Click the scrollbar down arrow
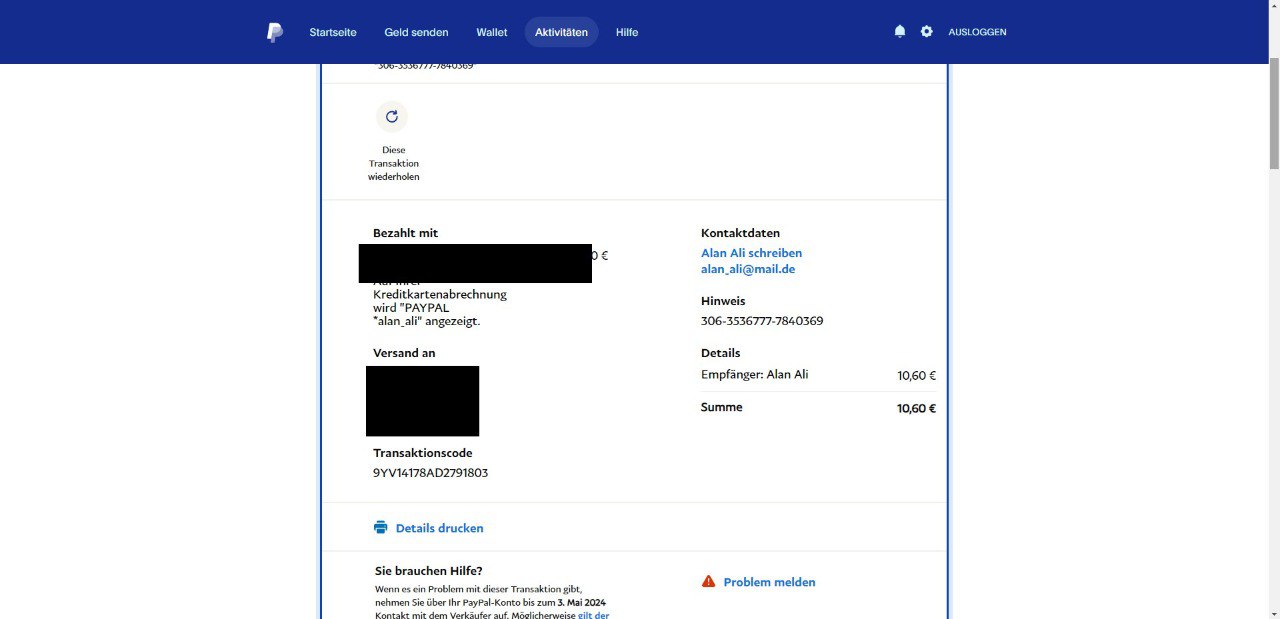1280x619 pixels. [x=1273, y=611]
